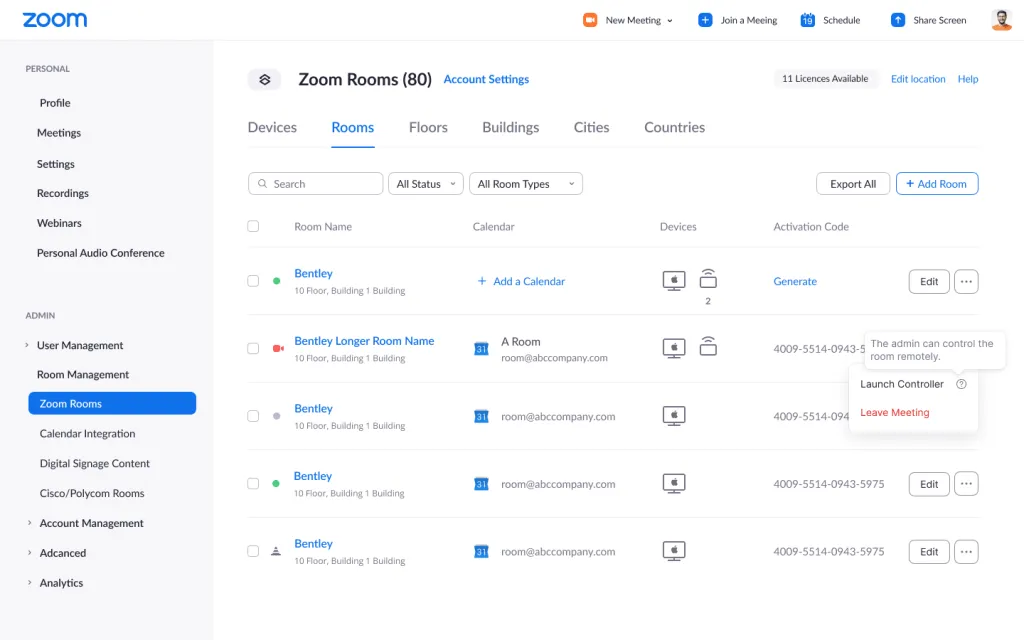Switch to the Devices tab

272,127
